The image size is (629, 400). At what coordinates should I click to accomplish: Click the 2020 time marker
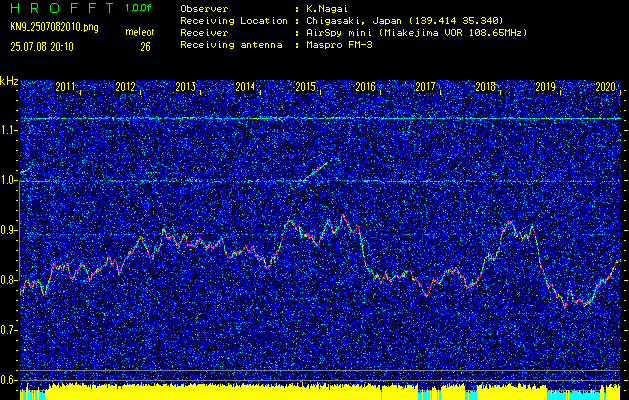[x=605, y=87]
